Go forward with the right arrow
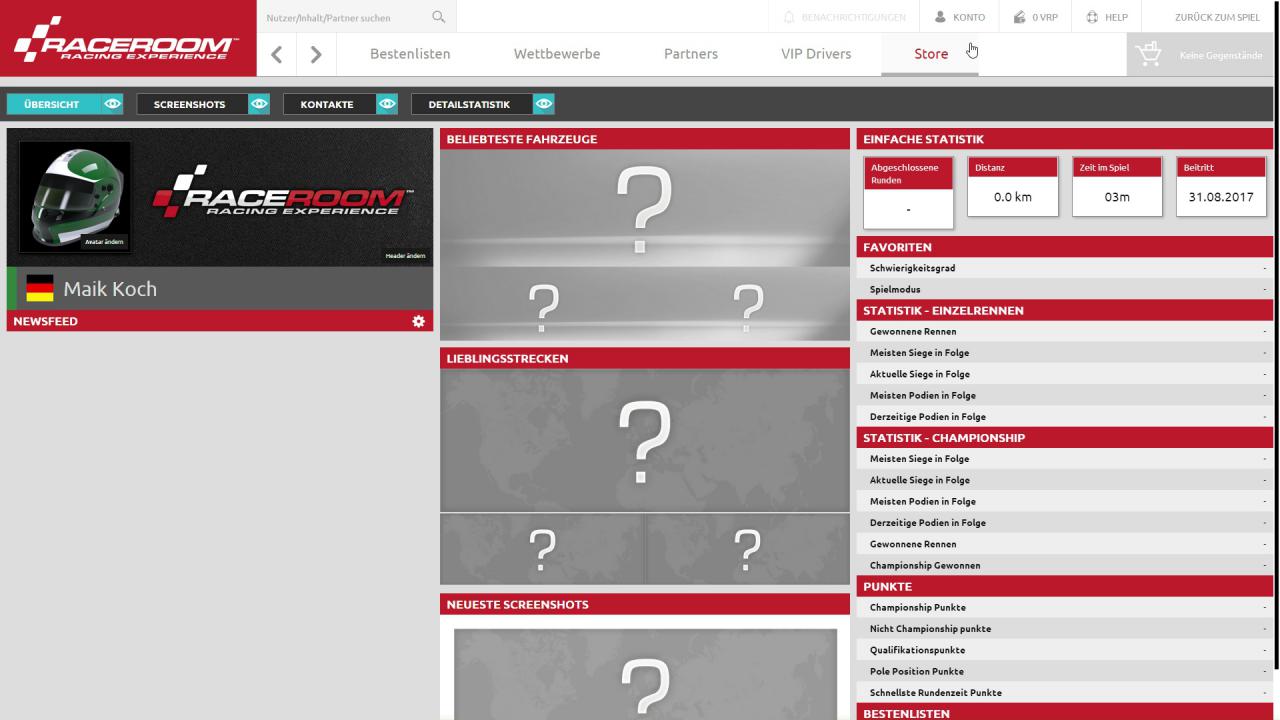Screen dimensions: 1280x720 (x=316, y=55)
